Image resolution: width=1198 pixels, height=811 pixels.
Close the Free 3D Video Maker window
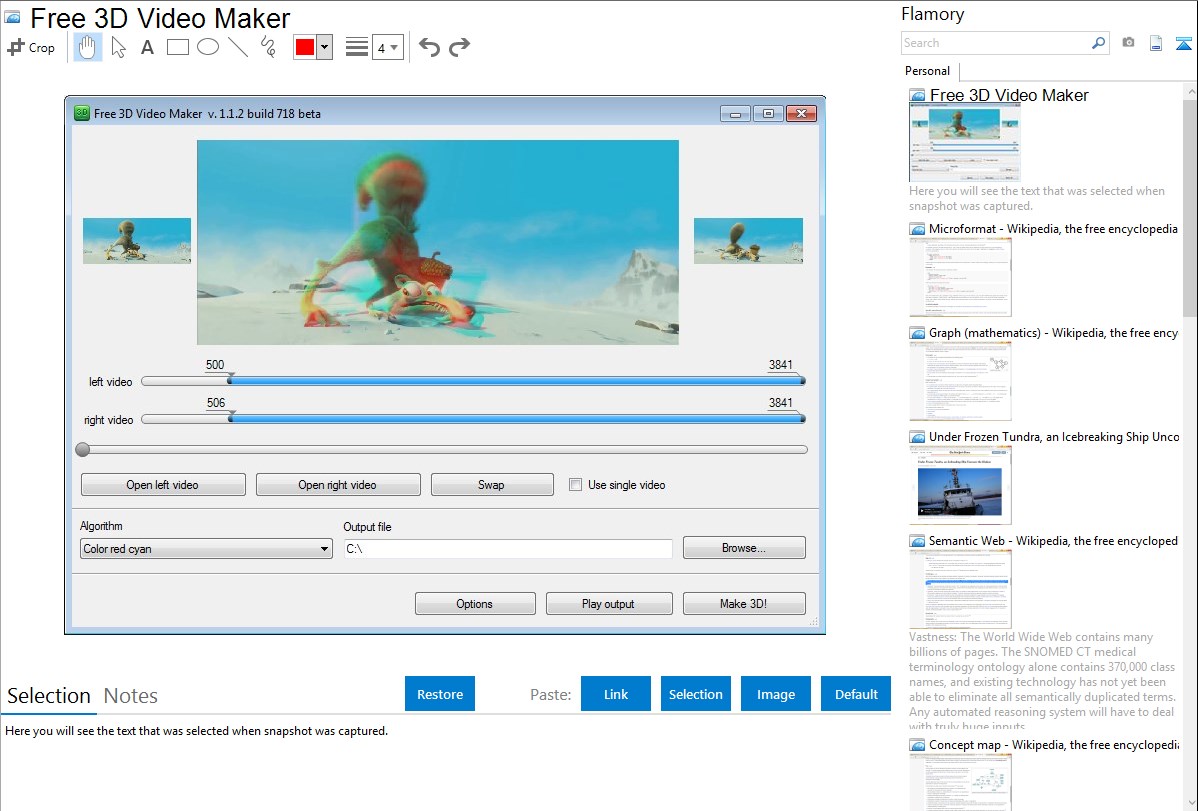tap(801, 114)
